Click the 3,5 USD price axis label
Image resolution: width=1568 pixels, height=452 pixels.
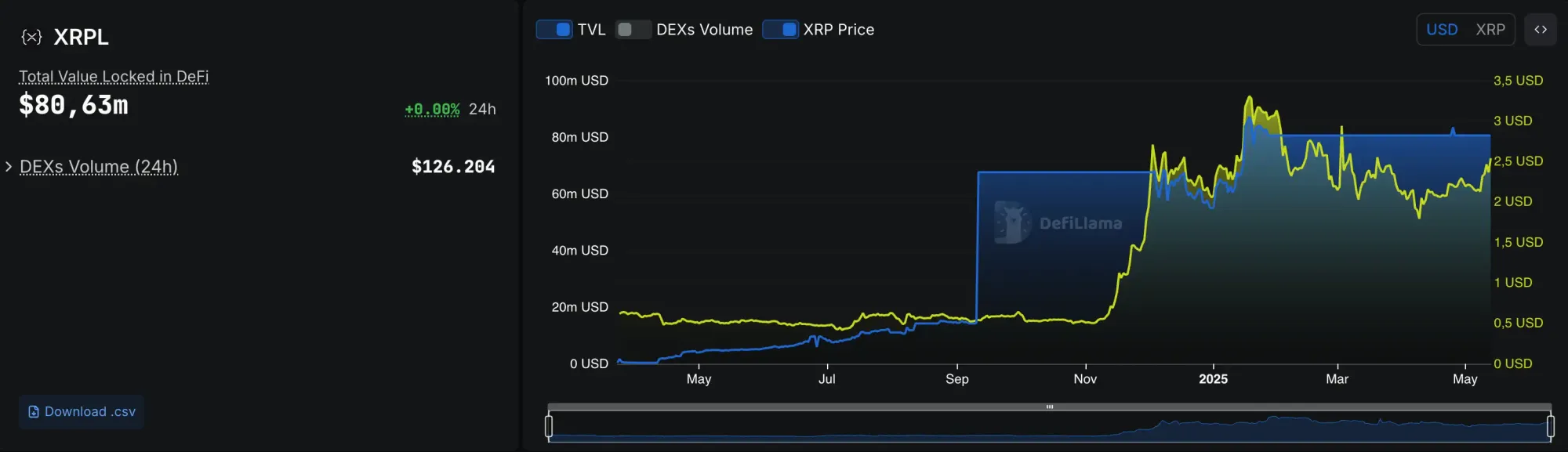click(x=1518, y=81)
